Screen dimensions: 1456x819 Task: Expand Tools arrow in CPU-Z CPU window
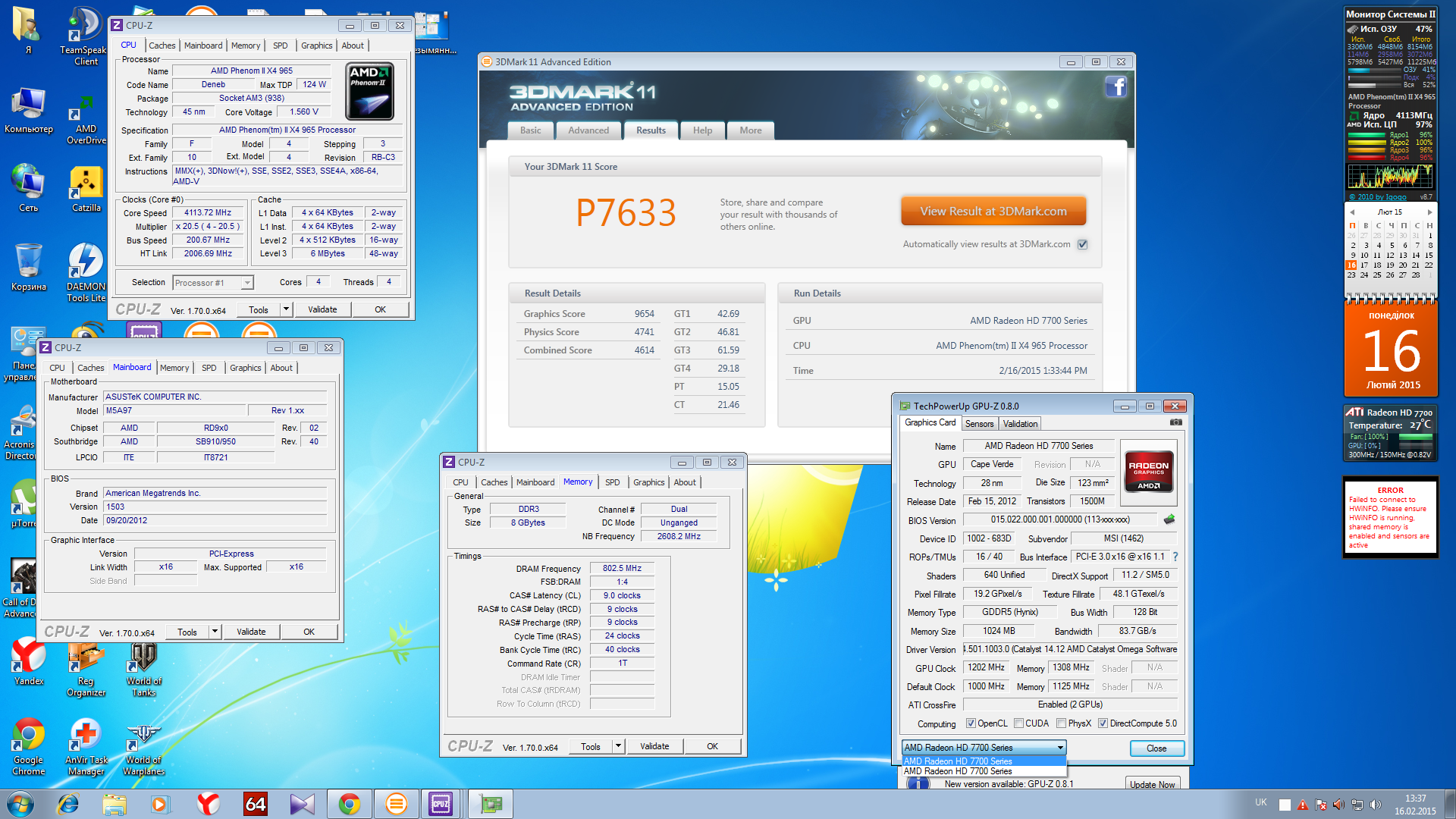click(x=286, y=309)
